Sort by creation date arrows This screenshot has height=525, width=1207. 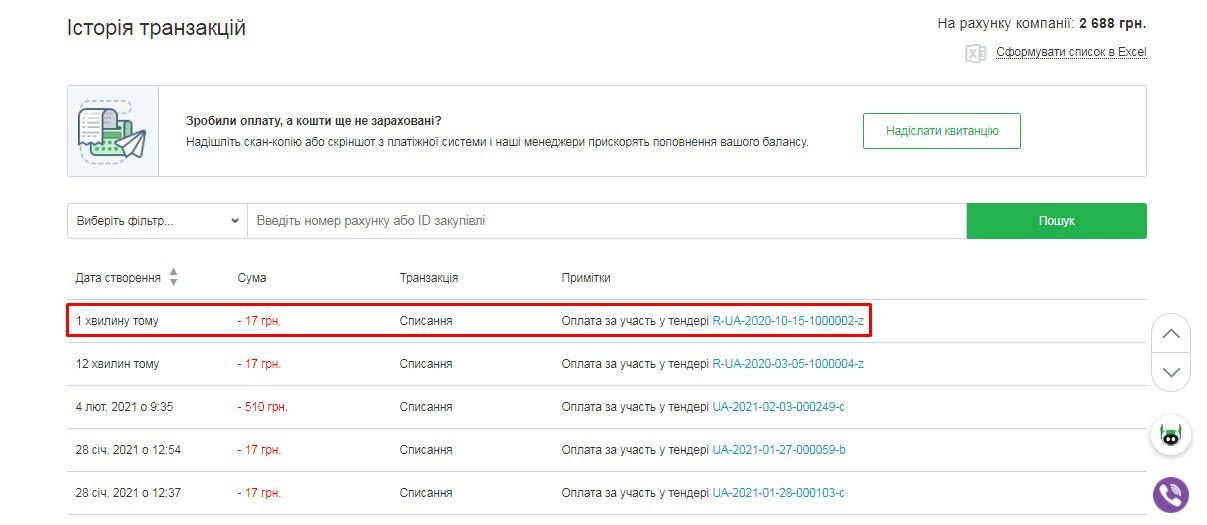pyautogui.click(x=174, y=277)
